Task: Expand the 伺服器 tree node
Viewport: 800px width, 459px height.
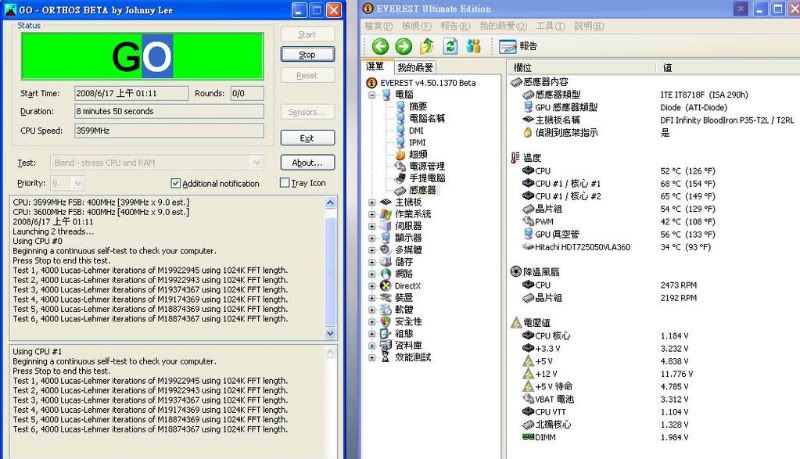Action: click(x=372, y=226)
